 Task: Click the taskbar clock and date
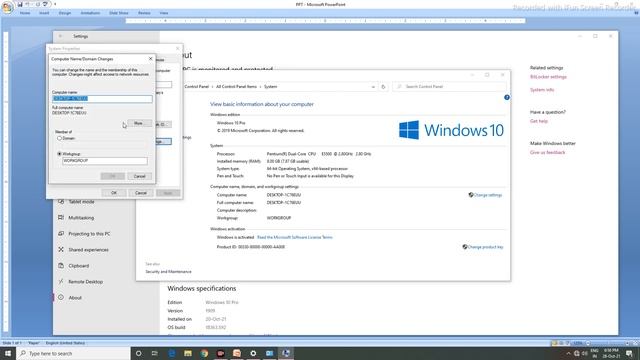611,353
